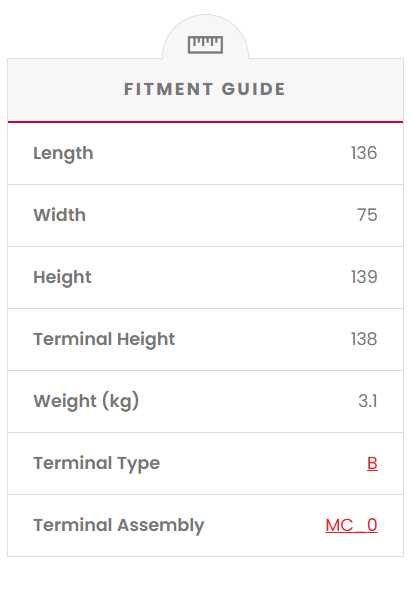Click the Height value 139
This screenshot has width=412, height=602.
pyautogui.click(x=364, y=277)
